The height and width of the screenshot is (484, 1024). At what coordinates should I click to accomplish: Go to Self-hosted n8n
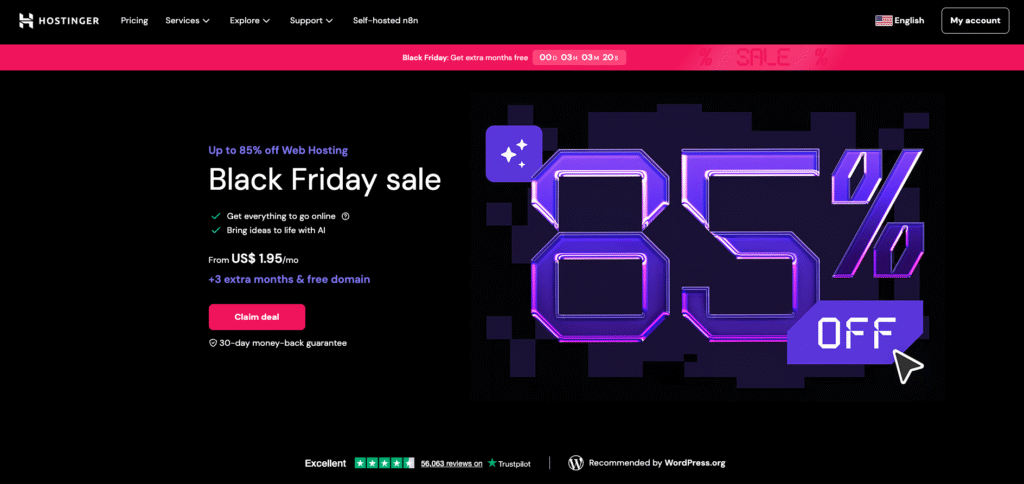tap(383, 20)
